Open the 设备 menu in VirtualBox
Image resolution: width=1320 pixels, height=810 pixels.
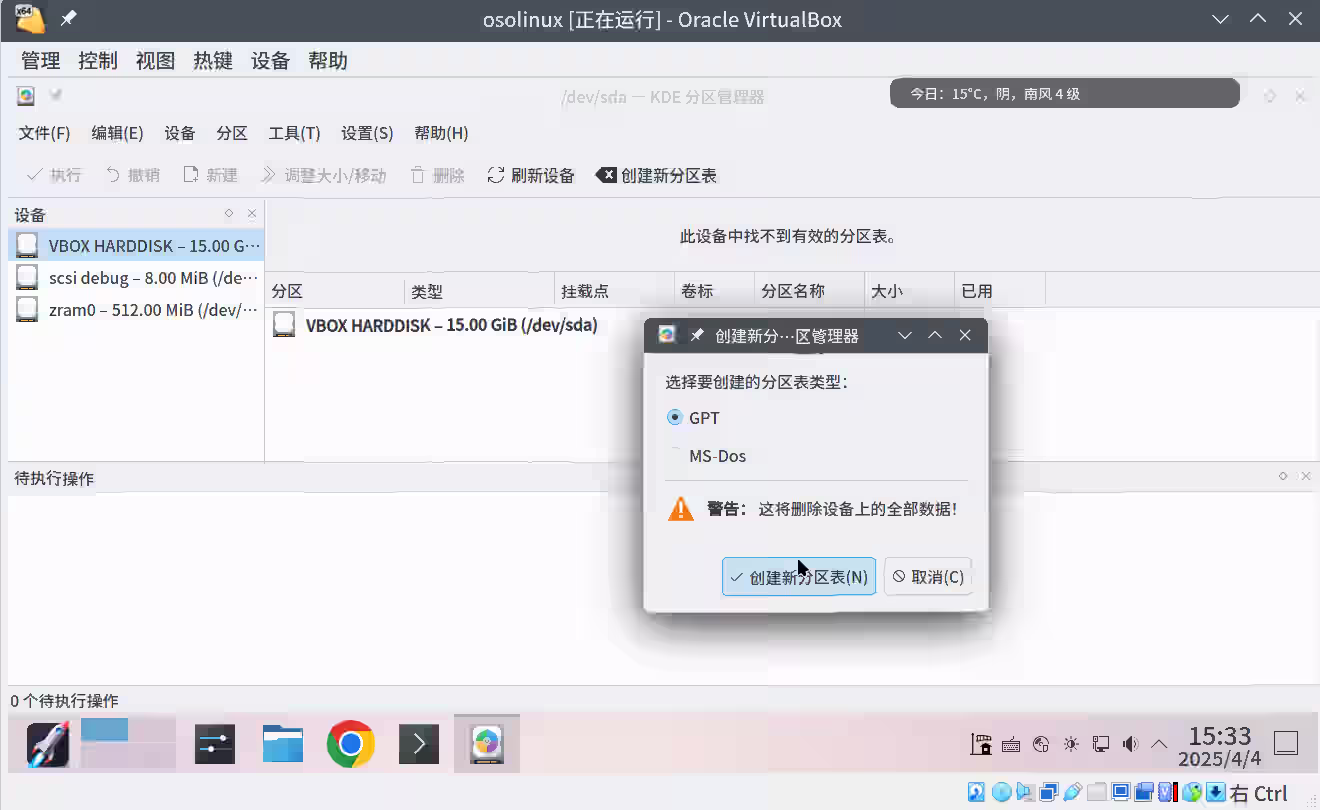tap(269, 60)
